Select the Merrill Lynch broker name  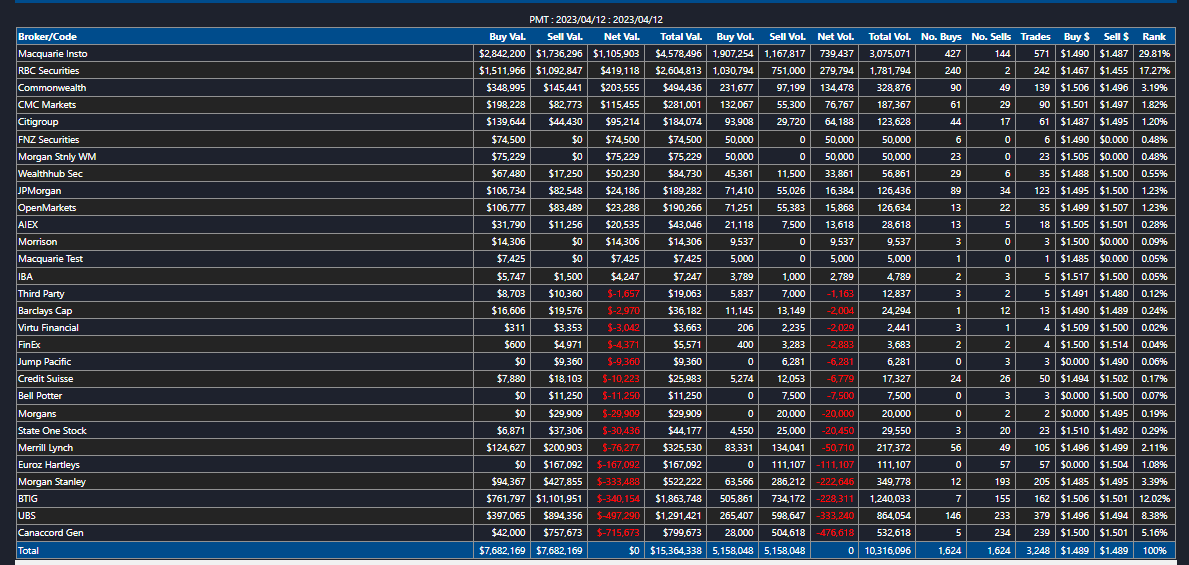tap(45, 447)
